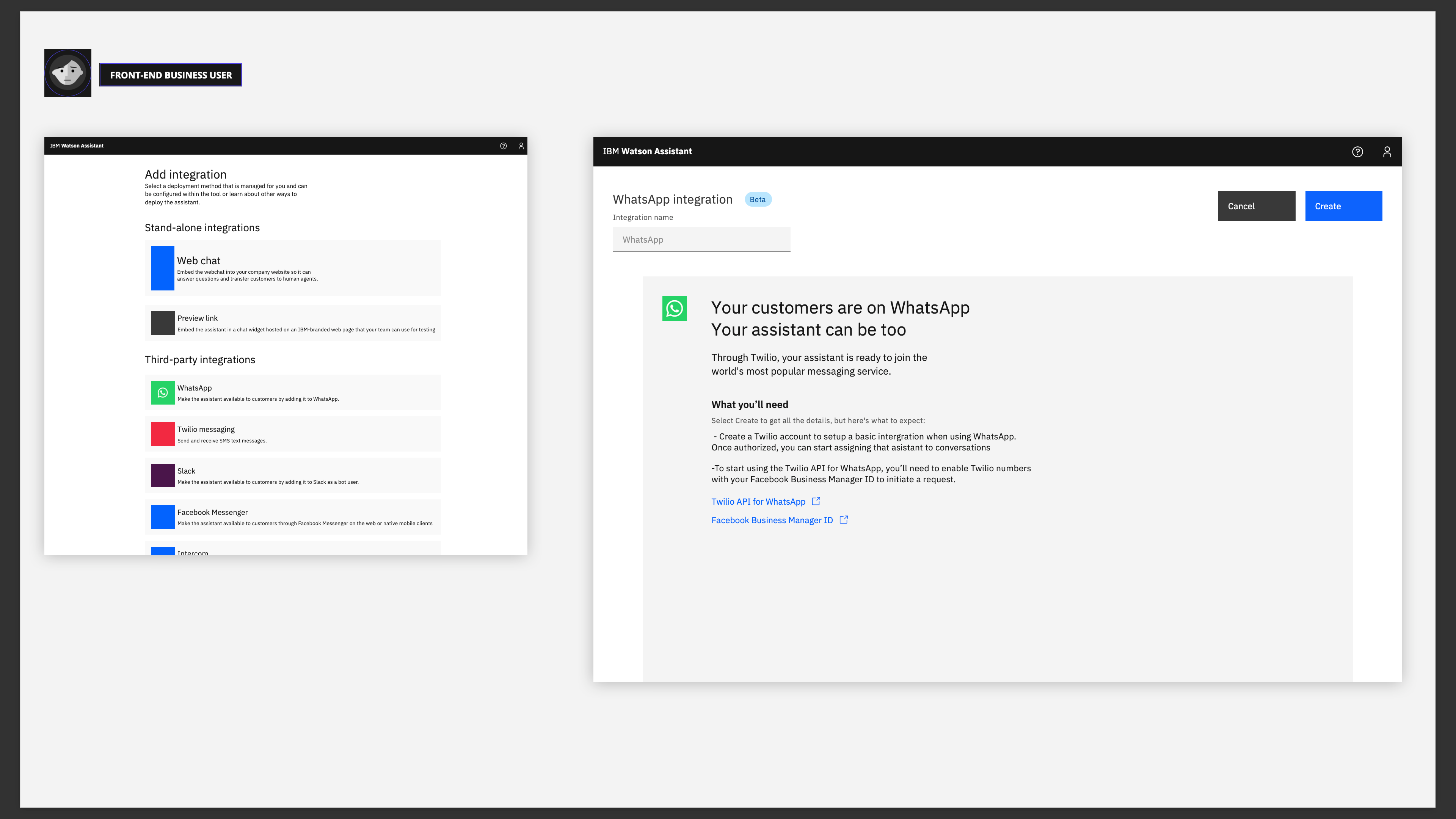Click the 'Your customers are on WhatsApp' headline
This screenshot has height=819, width=1456.
coord(841,308)
